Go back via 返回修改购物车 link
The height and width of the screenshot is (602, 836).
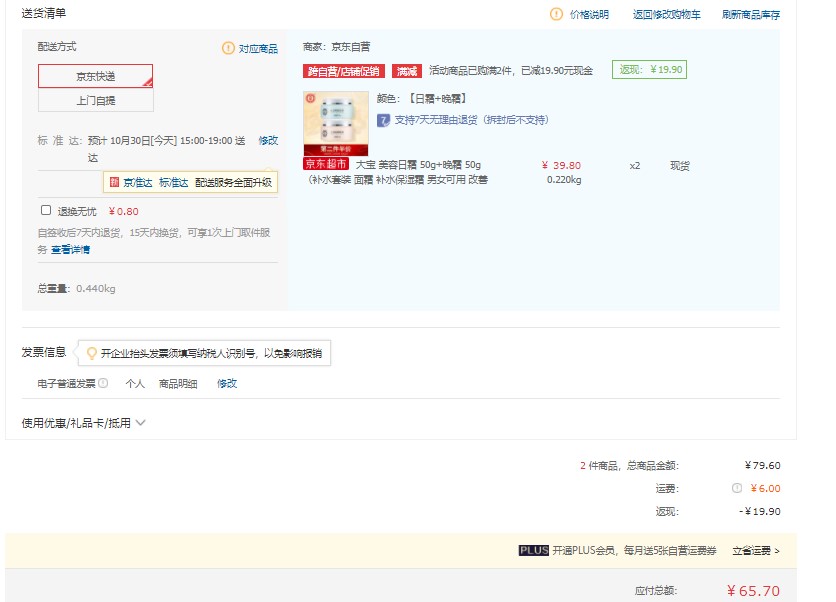(x=666, y=15)
